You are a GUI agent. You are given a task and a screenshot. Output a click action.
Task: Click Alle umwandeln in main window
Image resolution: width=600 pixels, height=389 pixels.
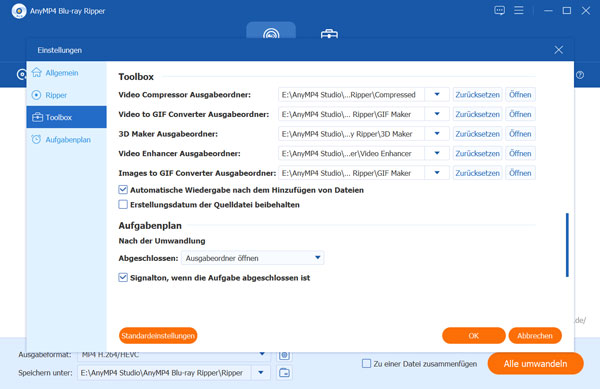coord(535,363)
